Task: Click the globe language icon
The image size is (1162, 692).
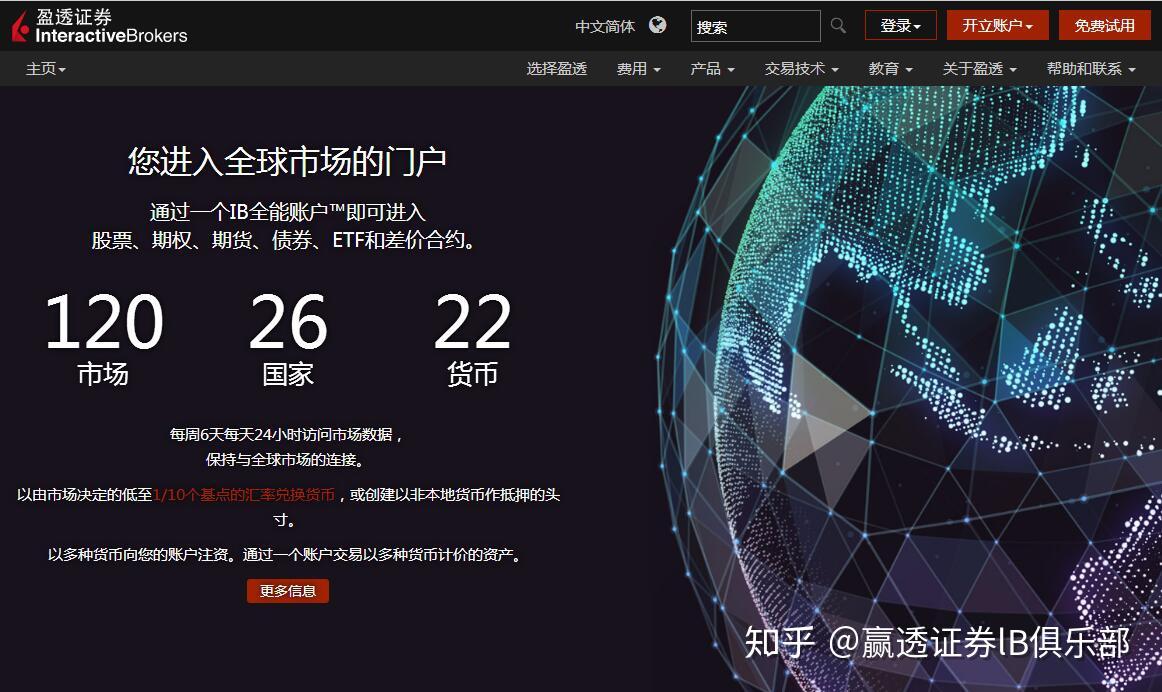Action: [657, 26]
